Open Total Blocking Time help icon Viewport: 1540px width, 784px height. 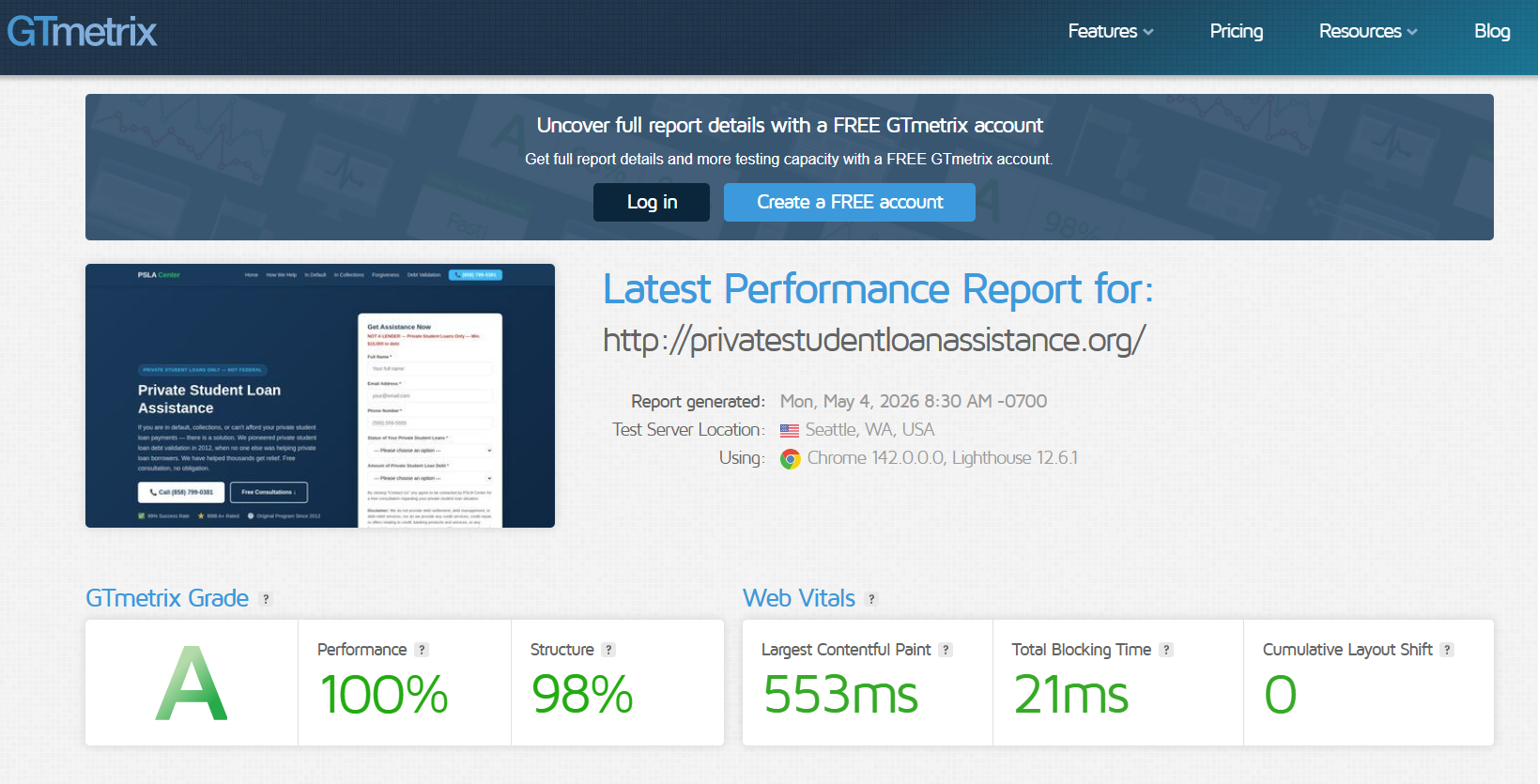[1165, 650]
